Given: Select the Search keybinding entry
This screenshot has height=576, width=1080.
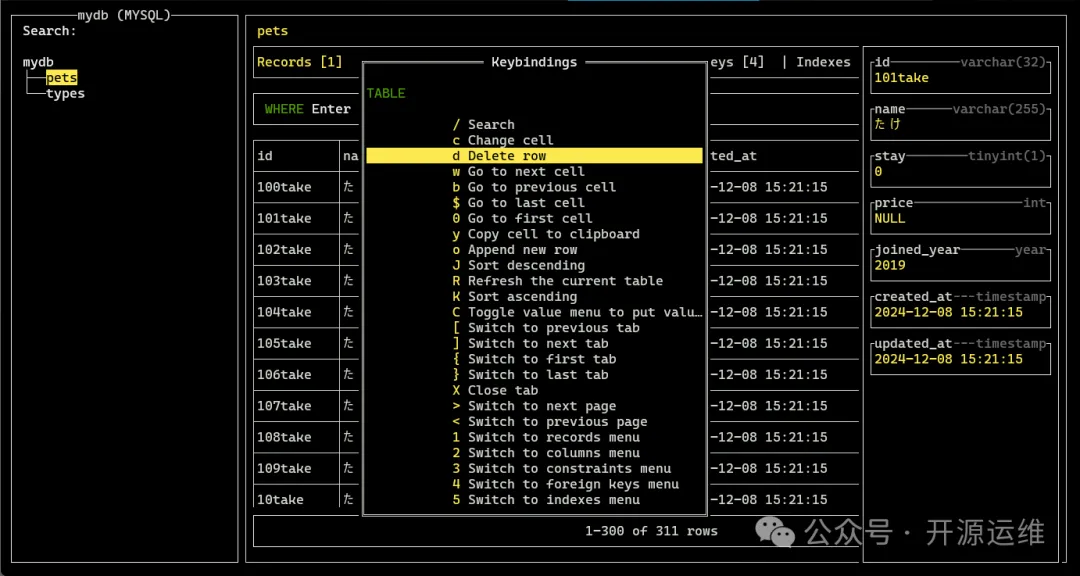Looking at the screenshot, I should tap(490, 125).
